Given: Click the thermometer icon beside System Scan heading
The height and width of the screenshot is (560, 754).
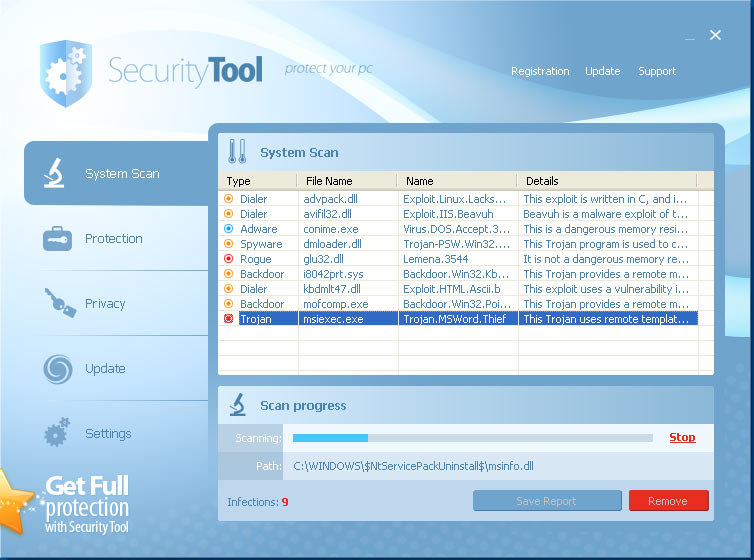Looking at the screenshot, I should coord(237,152).
